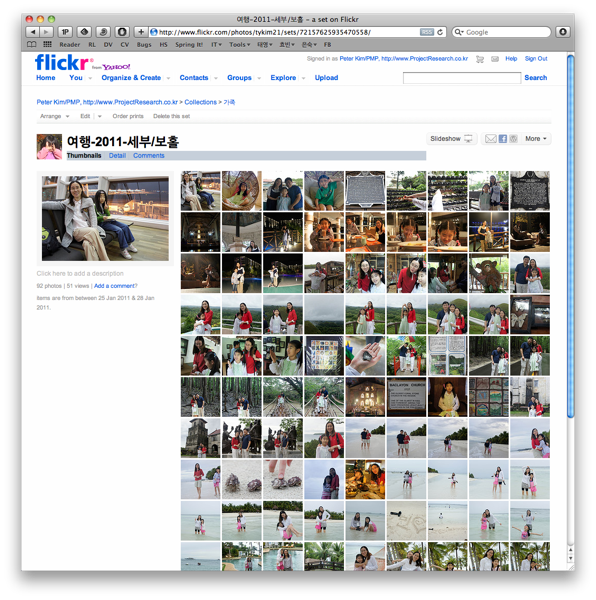Click the swirl toolbar button
Screen dimensions: 596x600
(x=103, y=32)
